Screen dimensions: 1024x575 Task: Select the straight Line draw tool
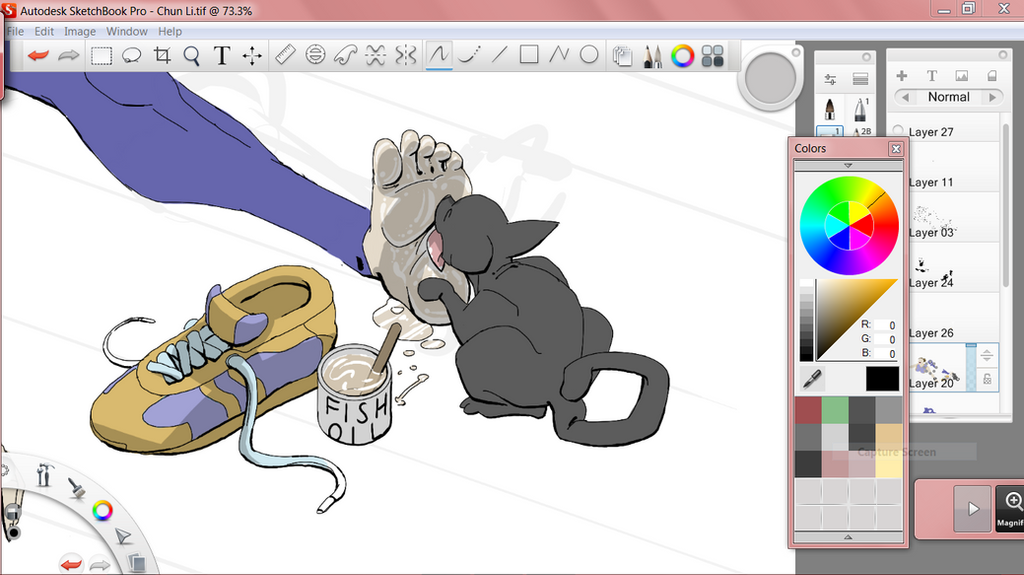tap(500, 55)
